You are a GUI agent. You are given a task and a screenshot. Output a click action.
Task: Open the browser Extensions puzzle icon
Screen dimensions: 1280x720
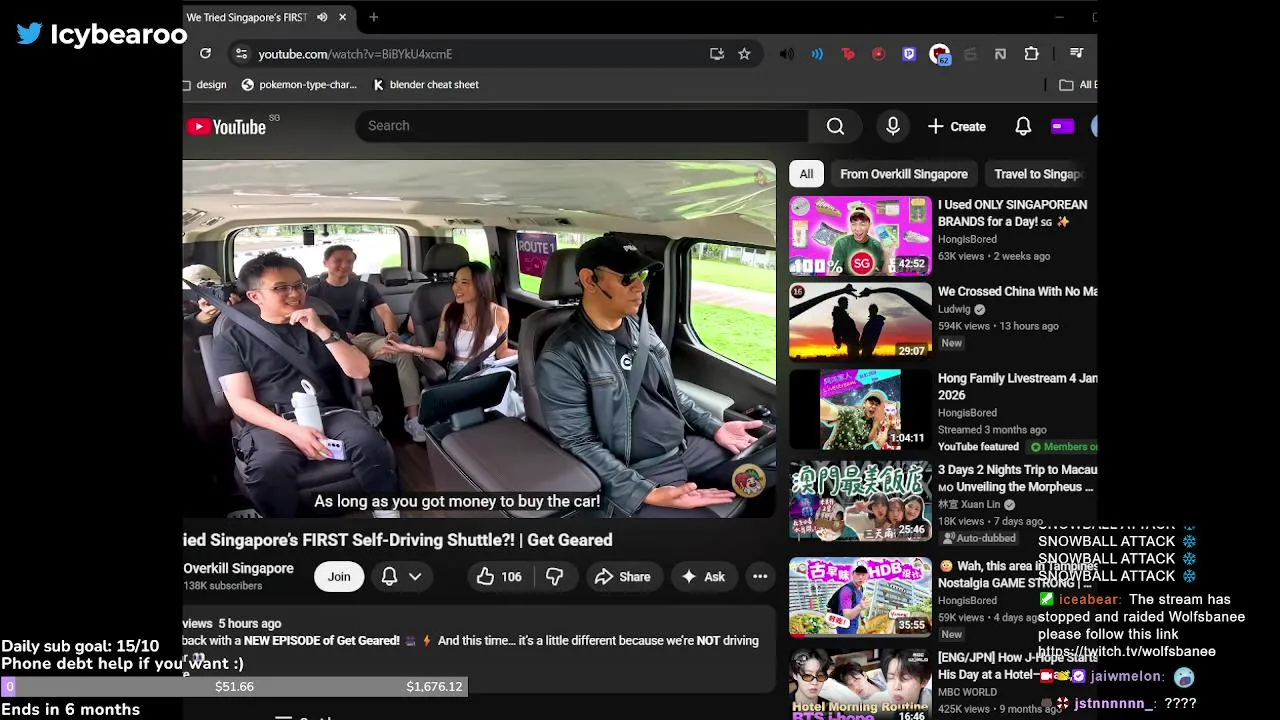pos(1032,54)
